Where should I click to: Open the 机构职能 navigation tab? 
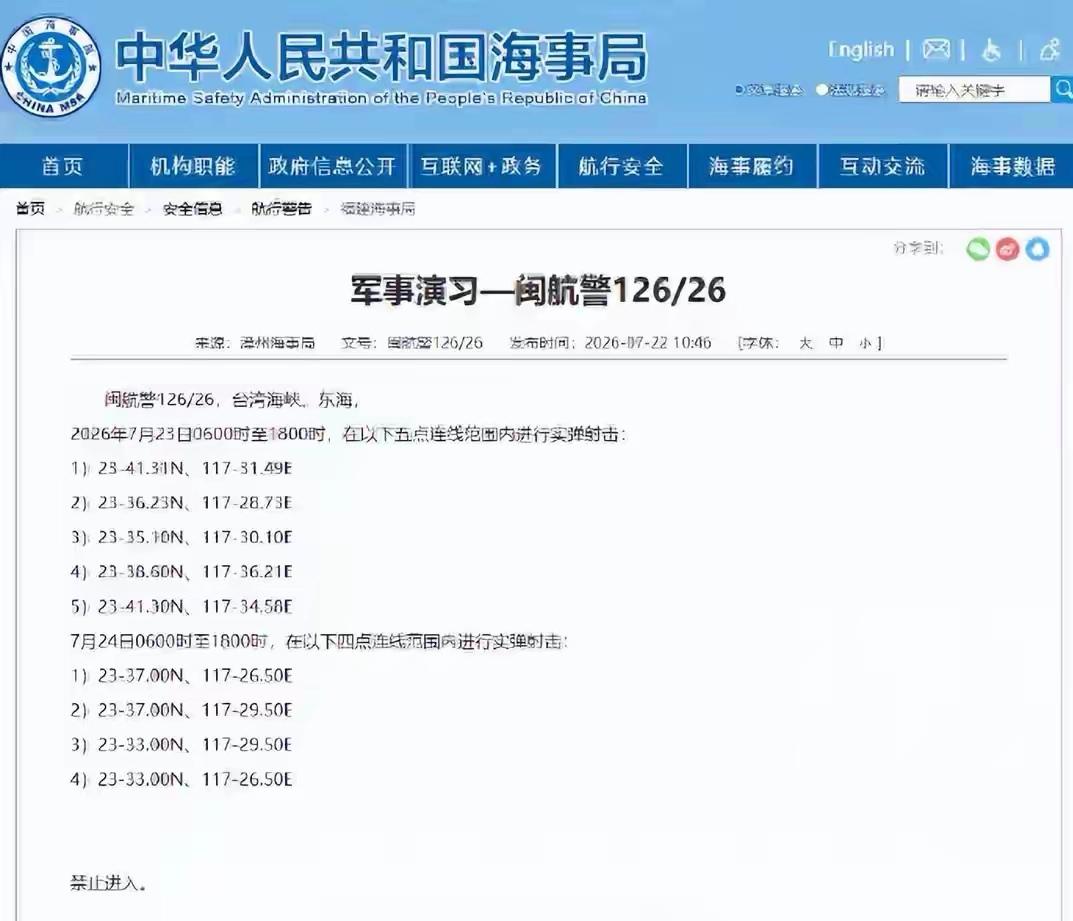[193, 166]
